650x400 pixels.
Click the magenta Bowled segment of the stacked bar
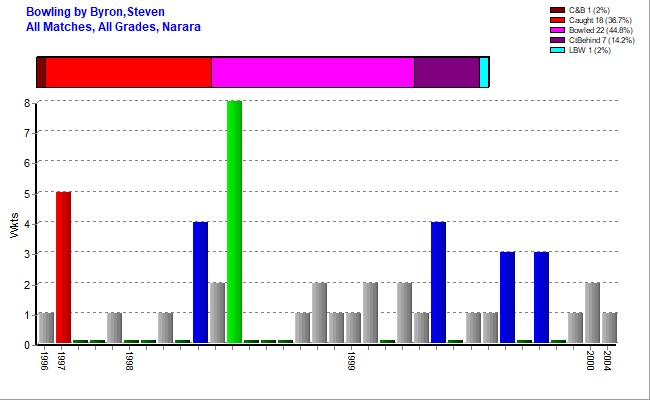click(x=313, y=73)
